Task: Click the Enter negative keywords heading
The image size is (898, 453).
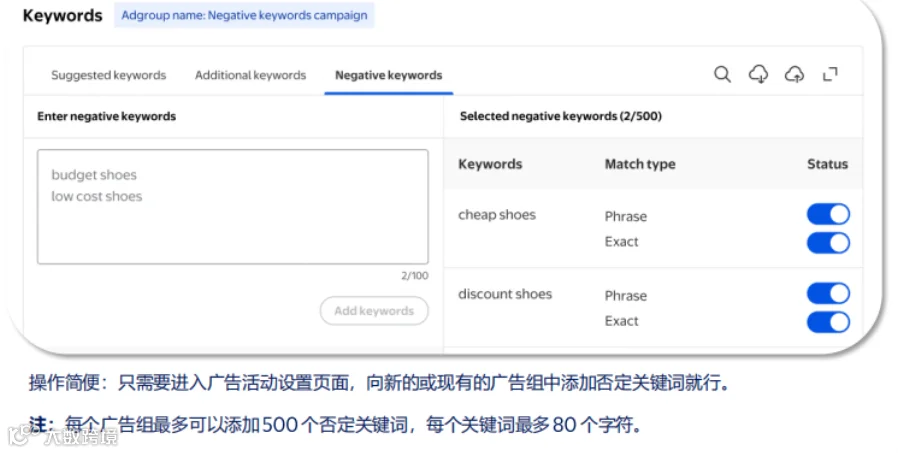Action: 107,116
